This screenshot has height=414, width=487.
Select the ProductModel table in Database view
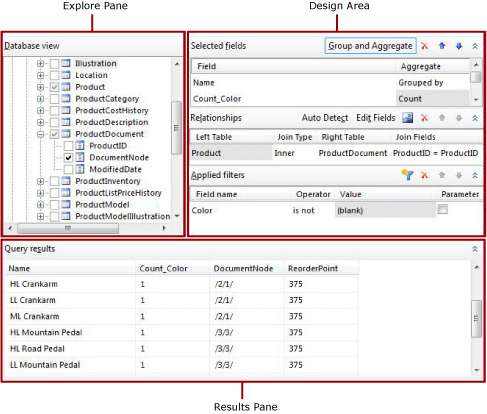coord(102,205)
